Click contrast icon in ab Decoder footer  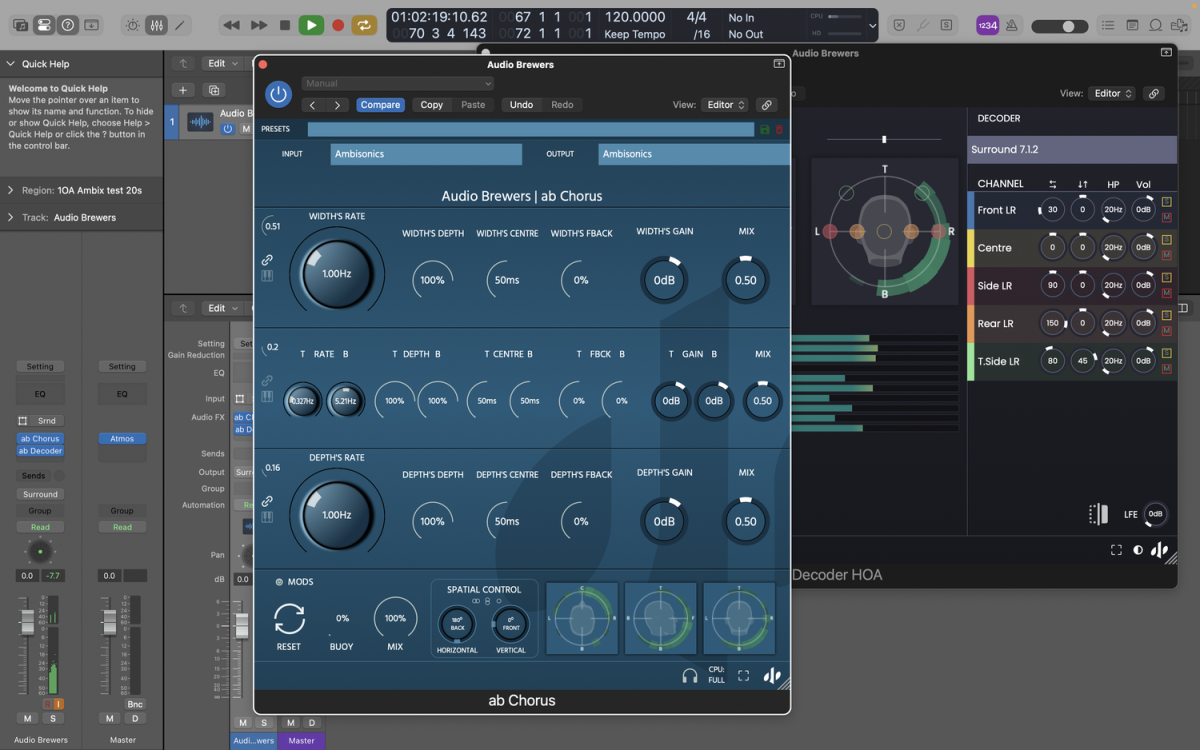1138,550
